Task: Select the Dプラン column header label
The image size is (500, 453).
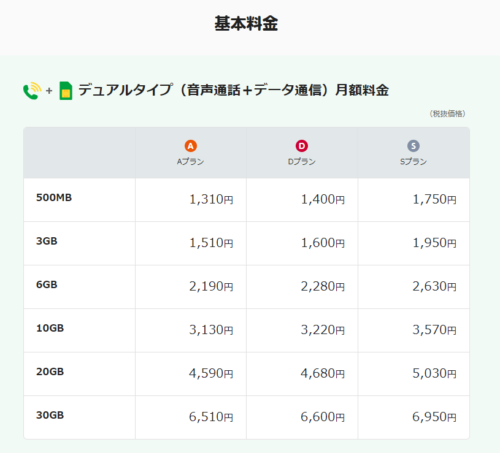Action: (x=302, y=162)
